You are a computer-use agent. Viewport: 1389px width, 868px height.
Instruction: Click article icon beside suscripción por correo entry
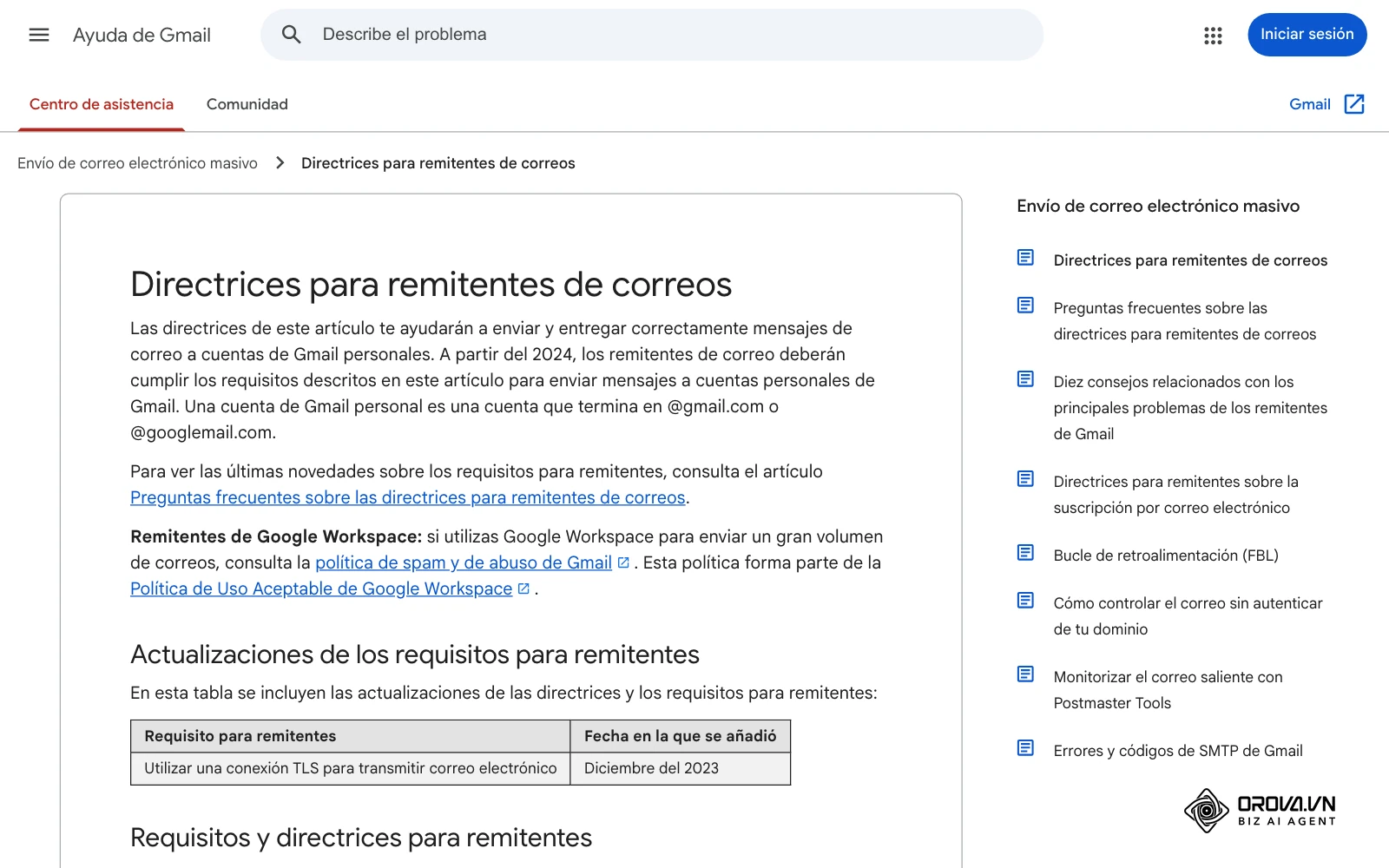(1025, 479)
